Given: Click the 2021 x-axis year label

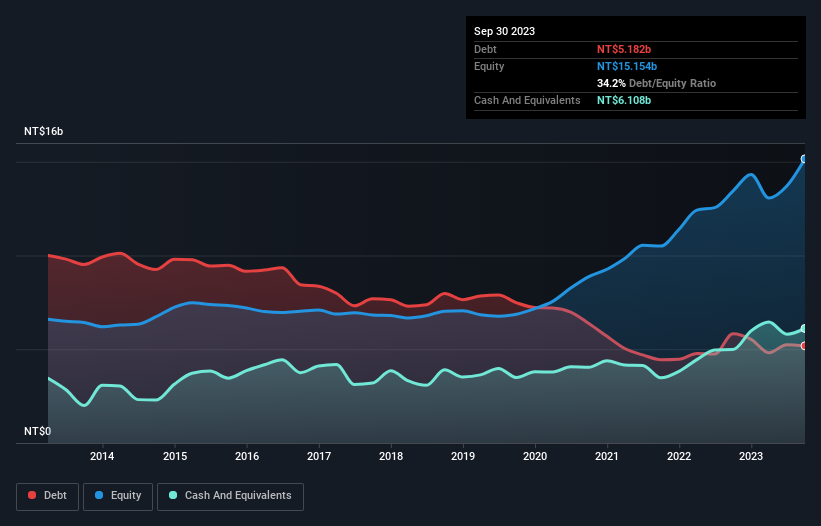Looking at the screenshot, I should (x=607, y=456).
